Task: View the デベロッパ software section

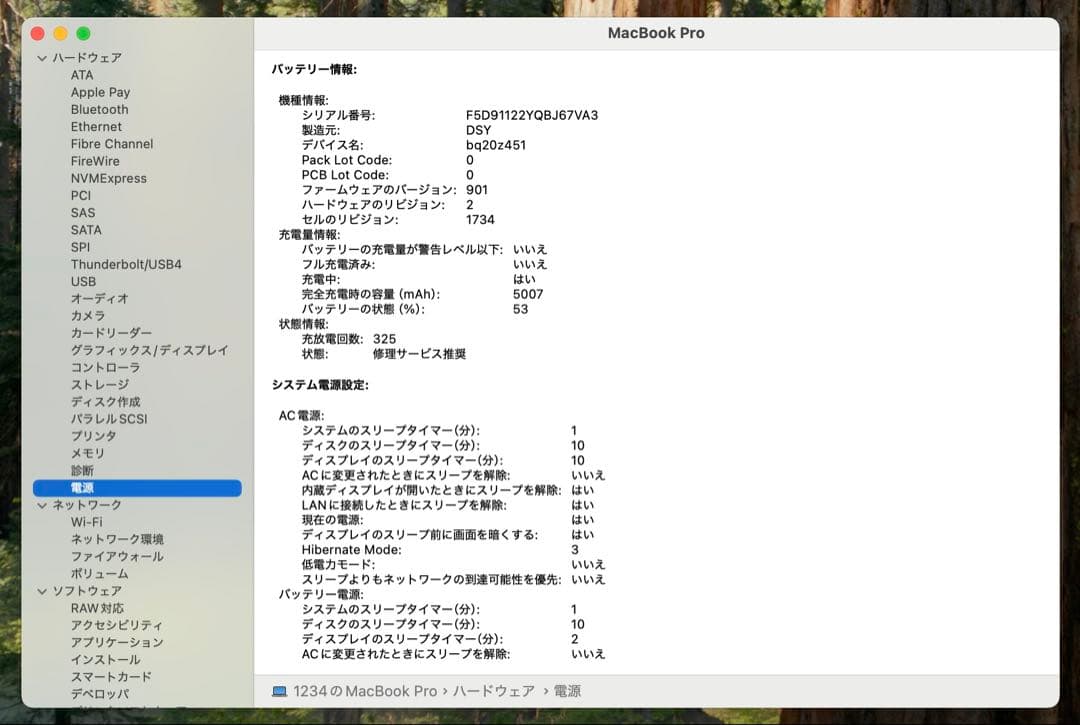Action: 98,694
